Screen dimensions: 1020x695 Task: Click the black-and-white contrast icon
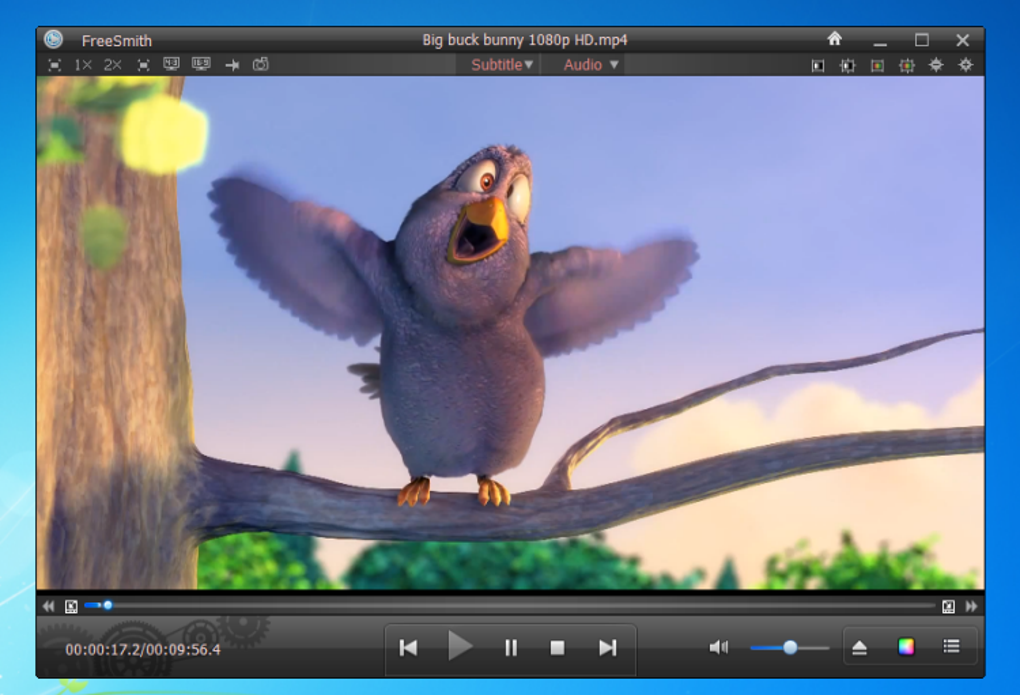(x=818, y=66)
